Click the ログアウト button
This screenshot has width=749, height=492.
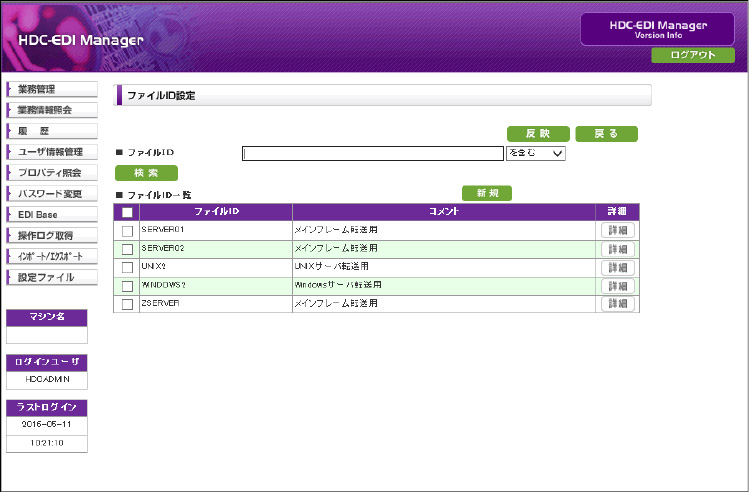pyautogui.click(x=693, y=55)
